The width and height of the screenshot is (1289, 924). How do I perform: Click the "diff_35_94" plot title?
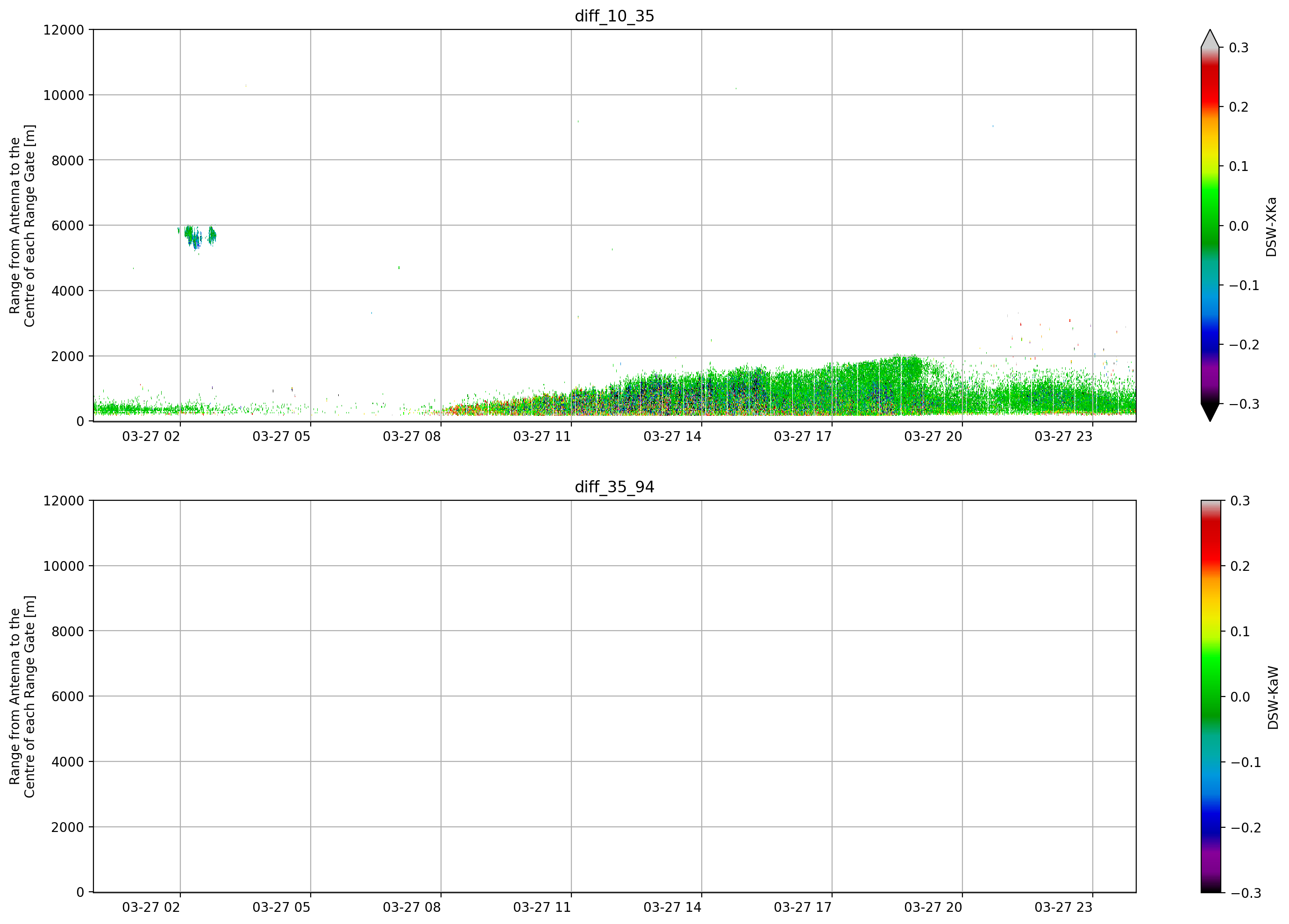[x=614, y=487]
